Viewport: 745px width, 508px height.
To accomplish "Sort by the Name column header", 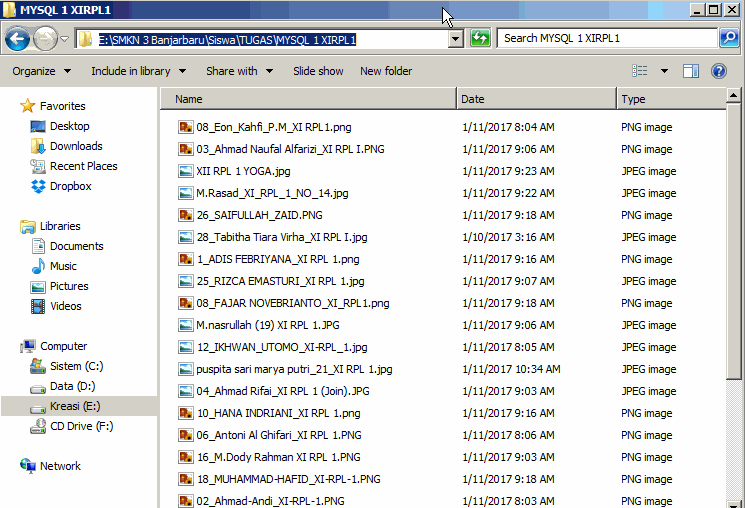I will point(308,99).
